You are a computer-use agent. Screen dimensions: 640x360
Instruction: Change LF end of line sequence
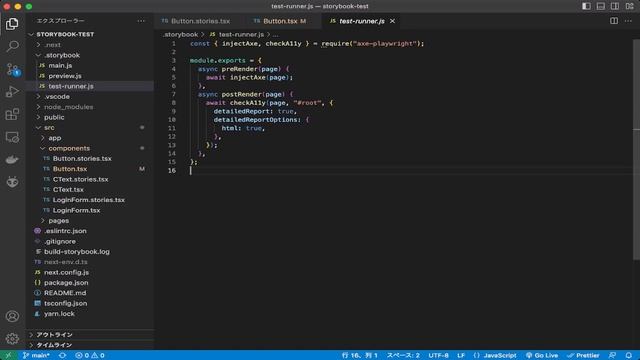pos(461,355)
